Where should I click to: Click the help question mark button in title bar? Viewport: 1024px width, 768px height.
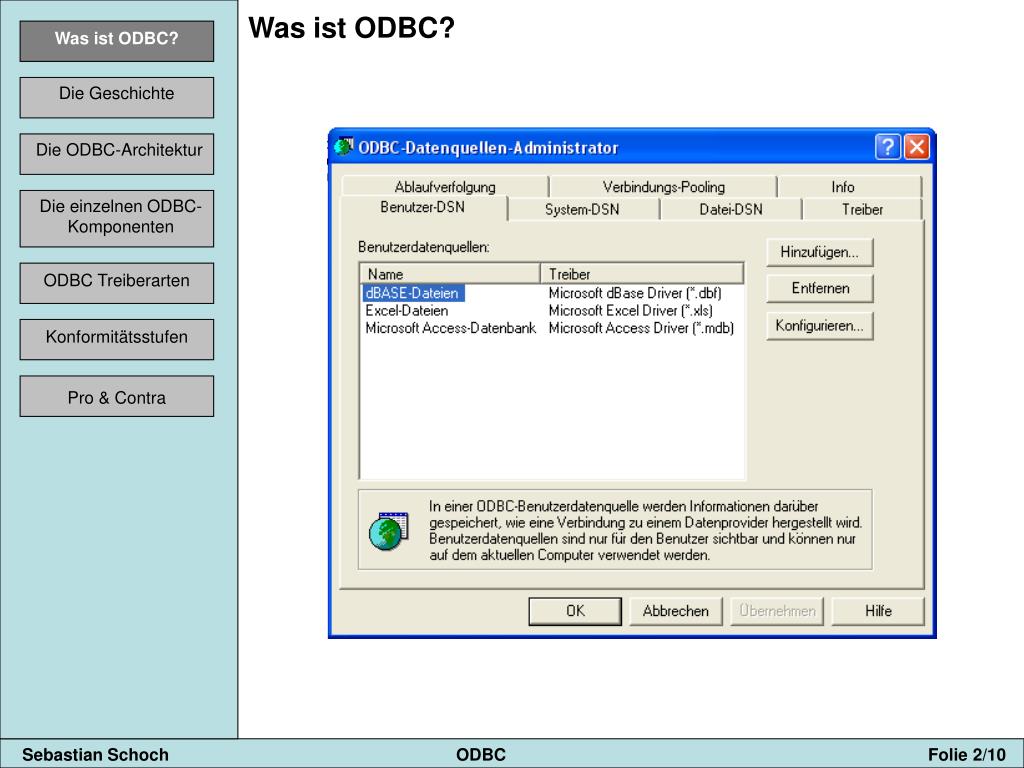(888, 147)
